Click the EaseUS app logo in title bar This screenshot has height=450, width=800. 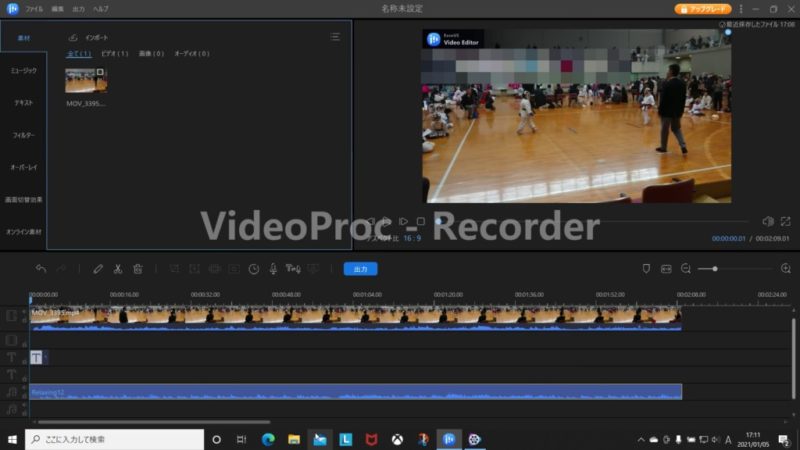(12, 9)
